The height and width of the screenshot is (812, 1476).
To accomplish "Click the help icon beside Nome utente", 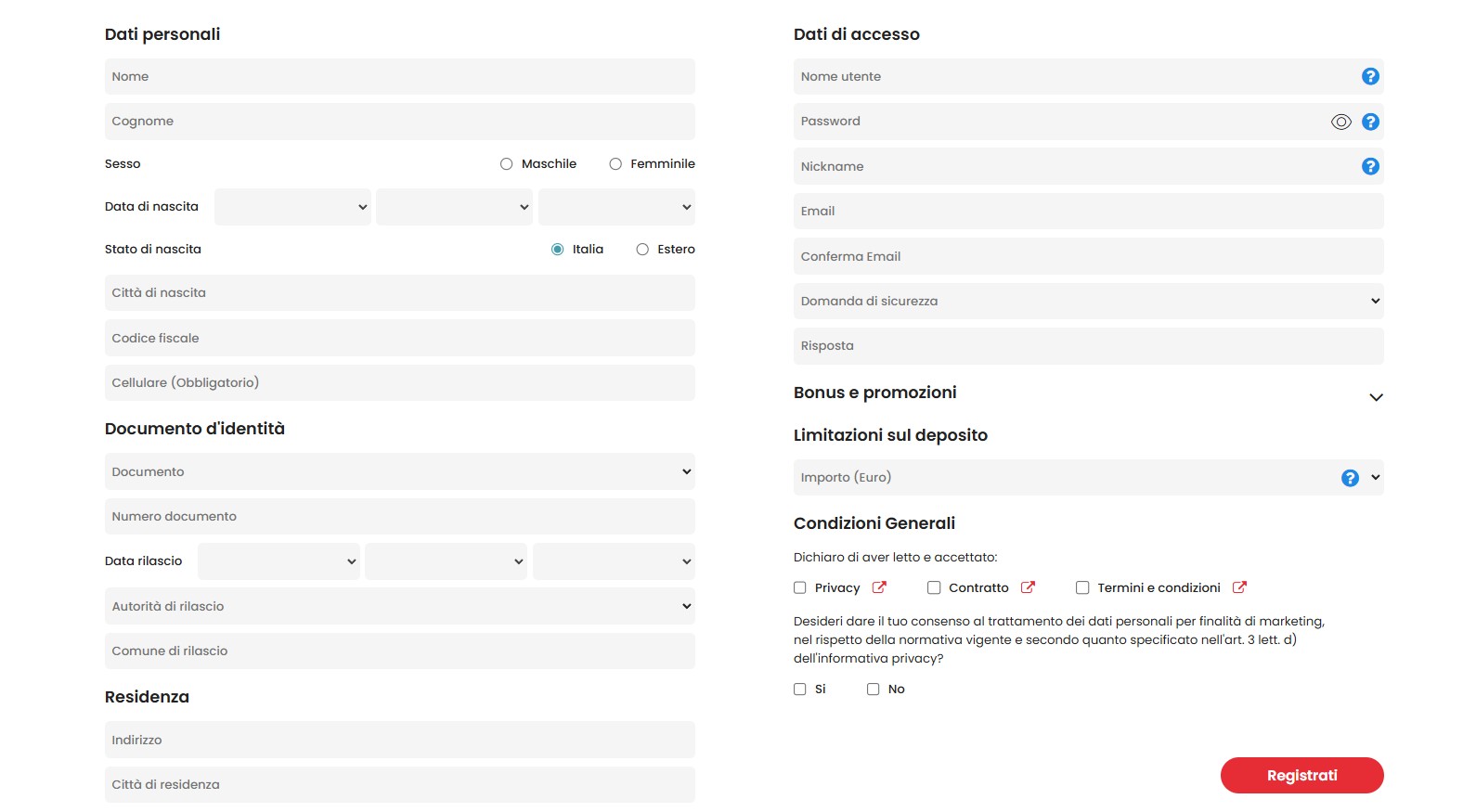I will point(1370,77).
